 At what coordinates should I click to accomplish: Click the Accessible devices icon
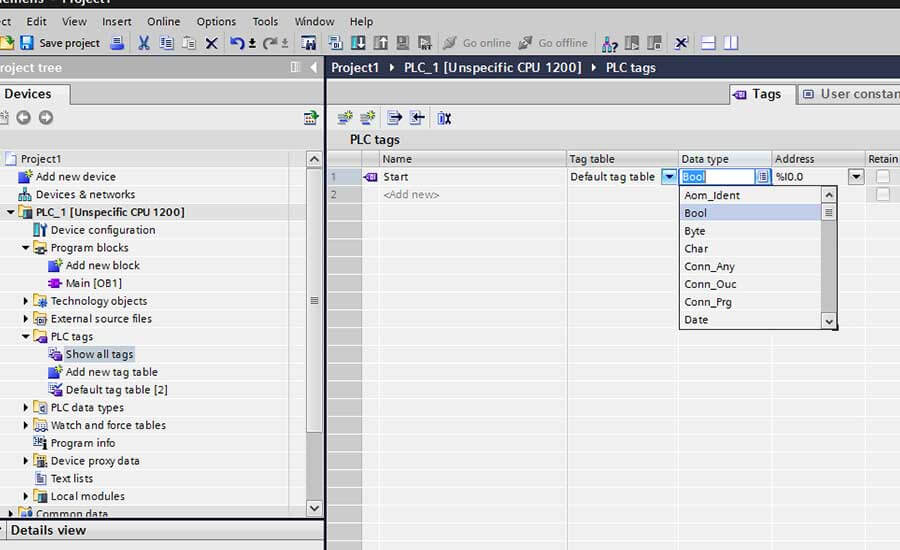609,43
